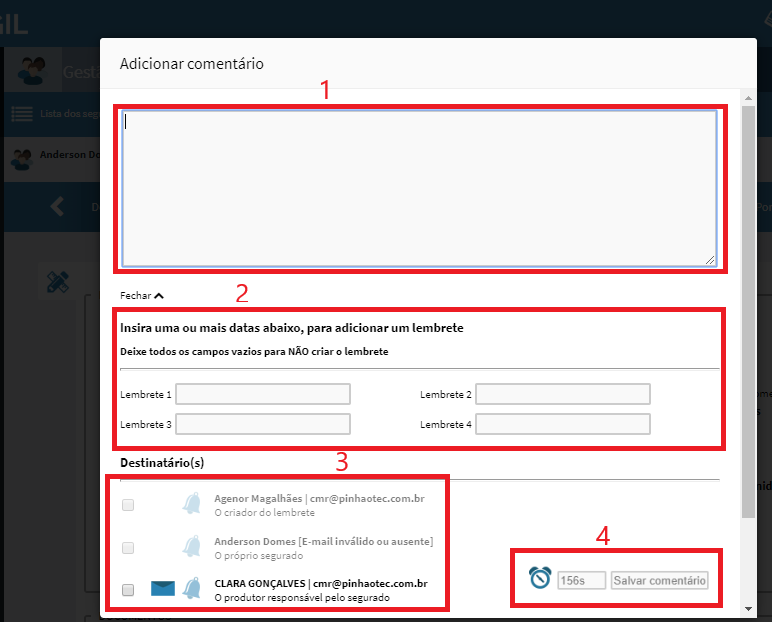This screenshot has width=772, height=622.
Task: Check the Anderson Domes recipient checkbox
Action: click(128, 548)
